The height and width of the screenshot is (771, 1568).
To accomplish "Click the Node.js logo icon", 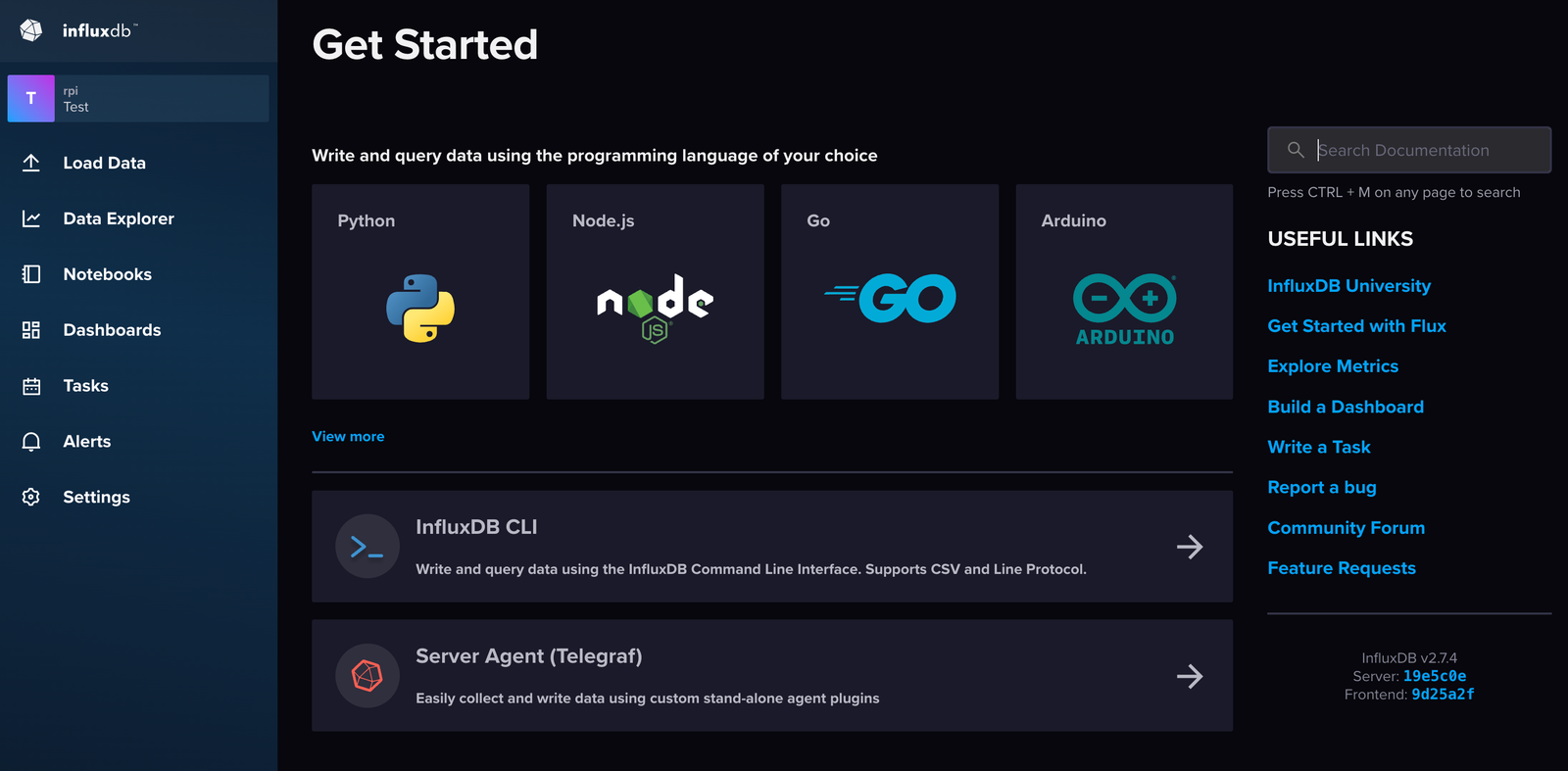I will tap(655, 308).
